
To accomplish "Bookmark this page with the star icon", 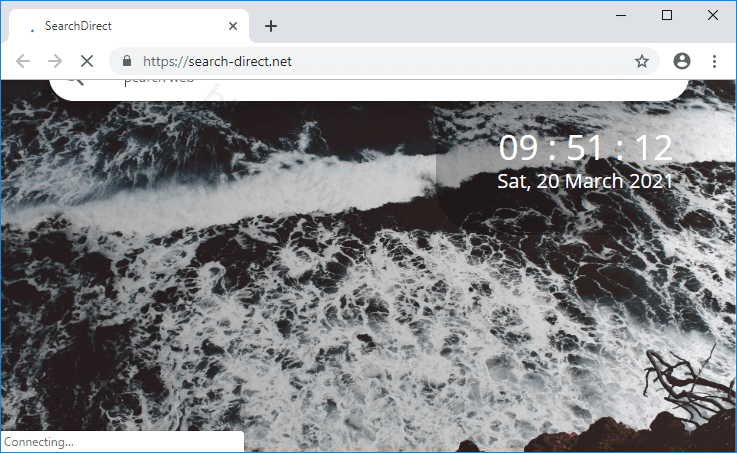I will pyautogui.click(x=642, y=61).
